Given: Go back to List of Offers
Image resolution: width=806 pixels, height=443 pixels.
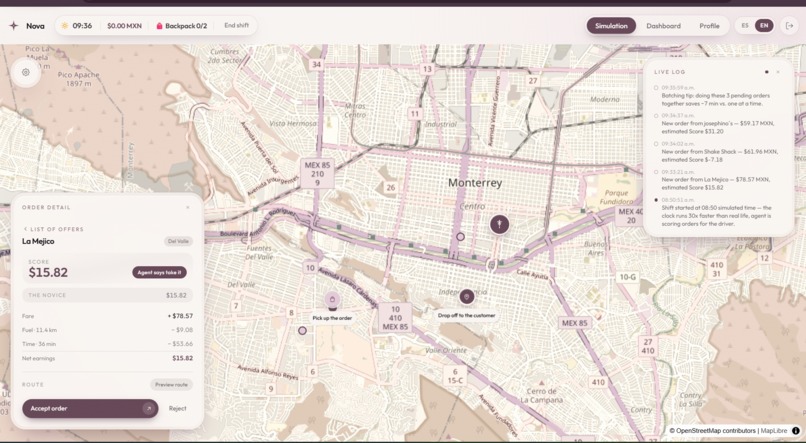Looking at the screenshot, I should tap(53, 229).
